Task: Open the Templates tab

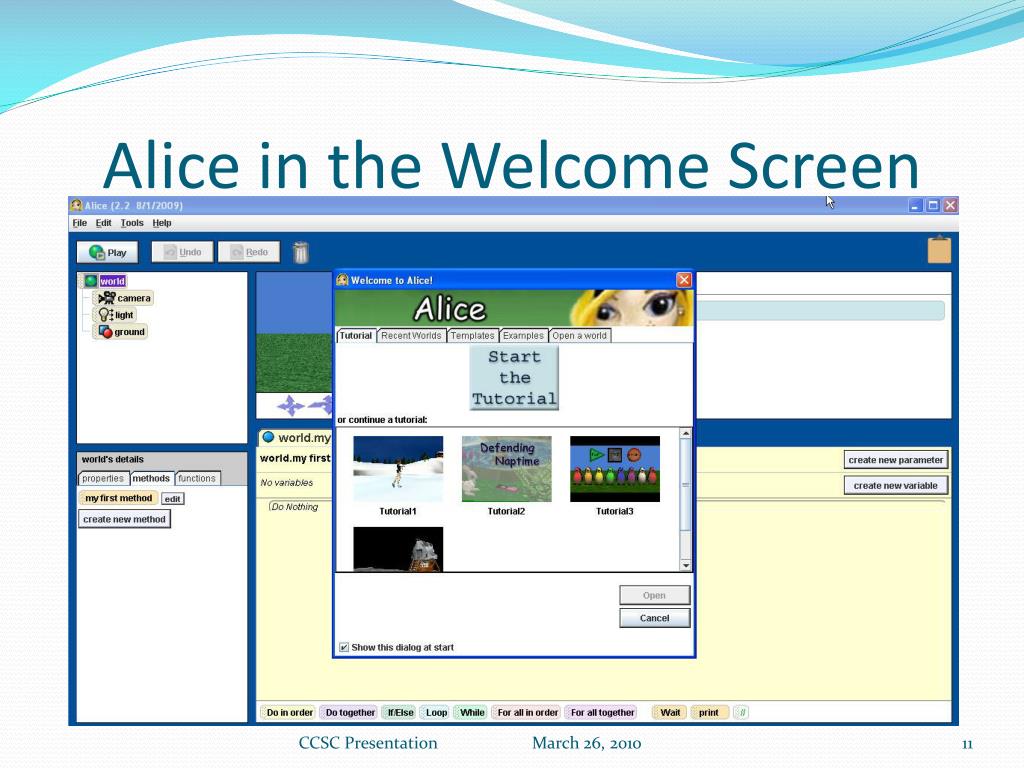Action: [472, 336]
